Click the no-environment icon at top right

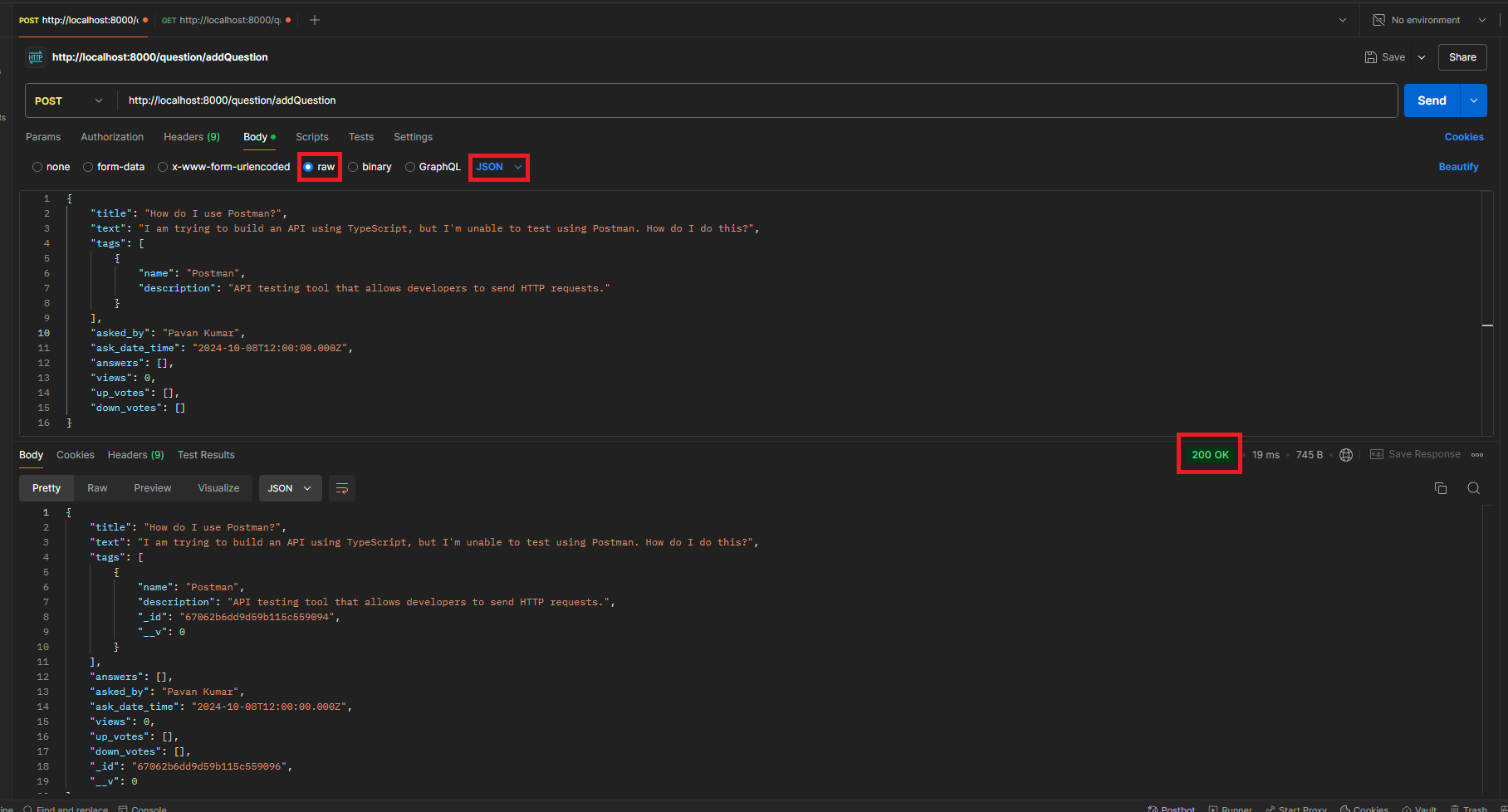click(x=1379, y=20)
